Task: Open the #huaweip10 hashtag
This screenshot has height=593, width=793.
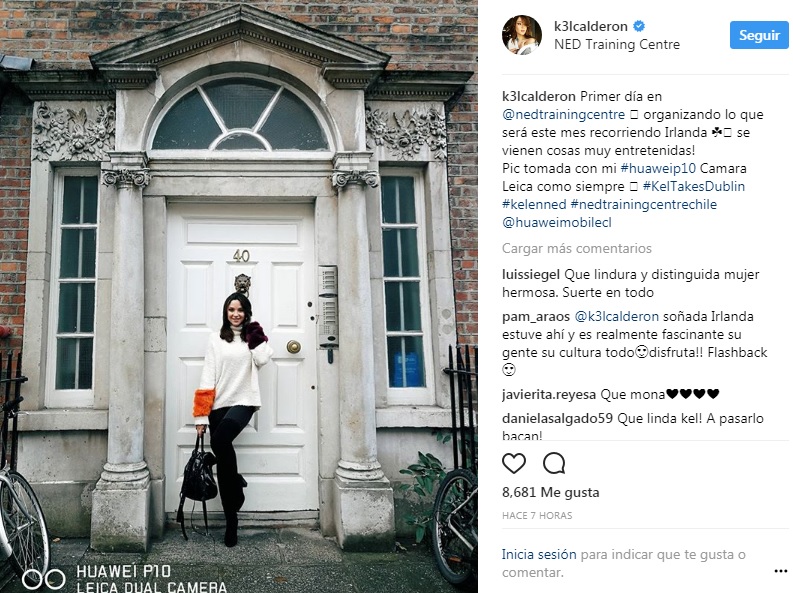Action: pos(658,168)
